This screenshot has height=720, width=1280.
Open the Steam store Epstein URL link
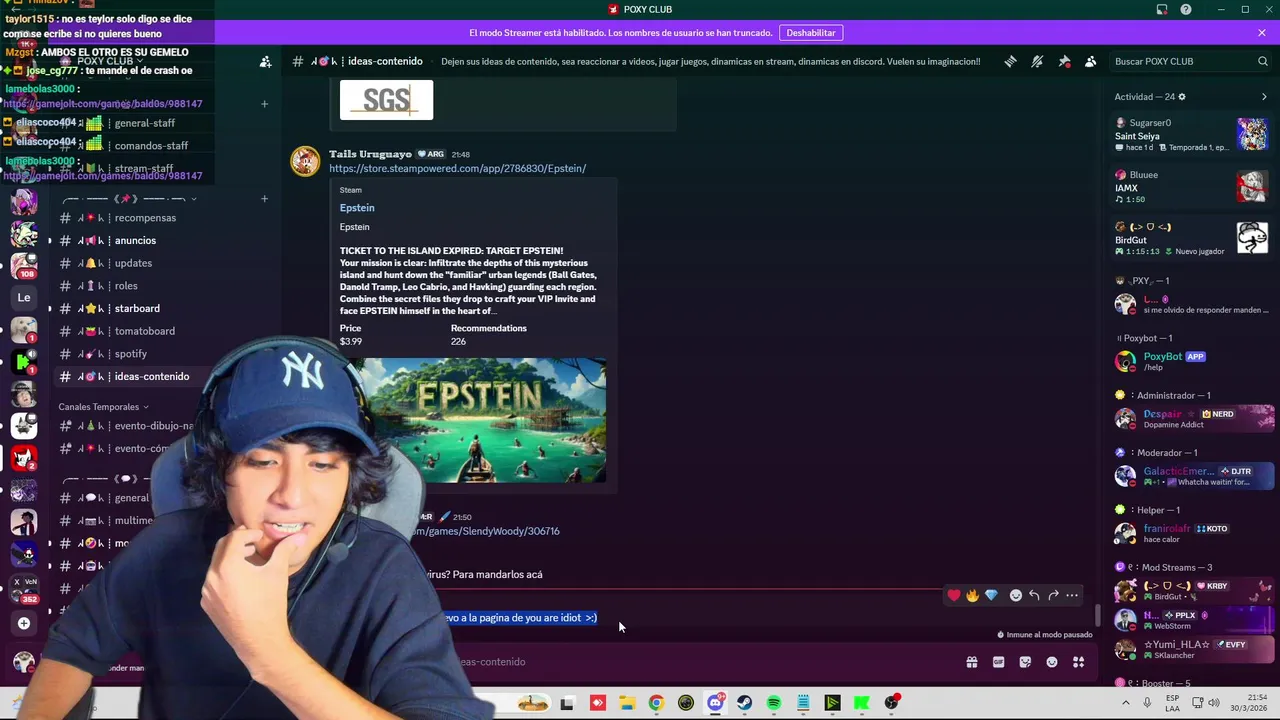coord(458,168)
